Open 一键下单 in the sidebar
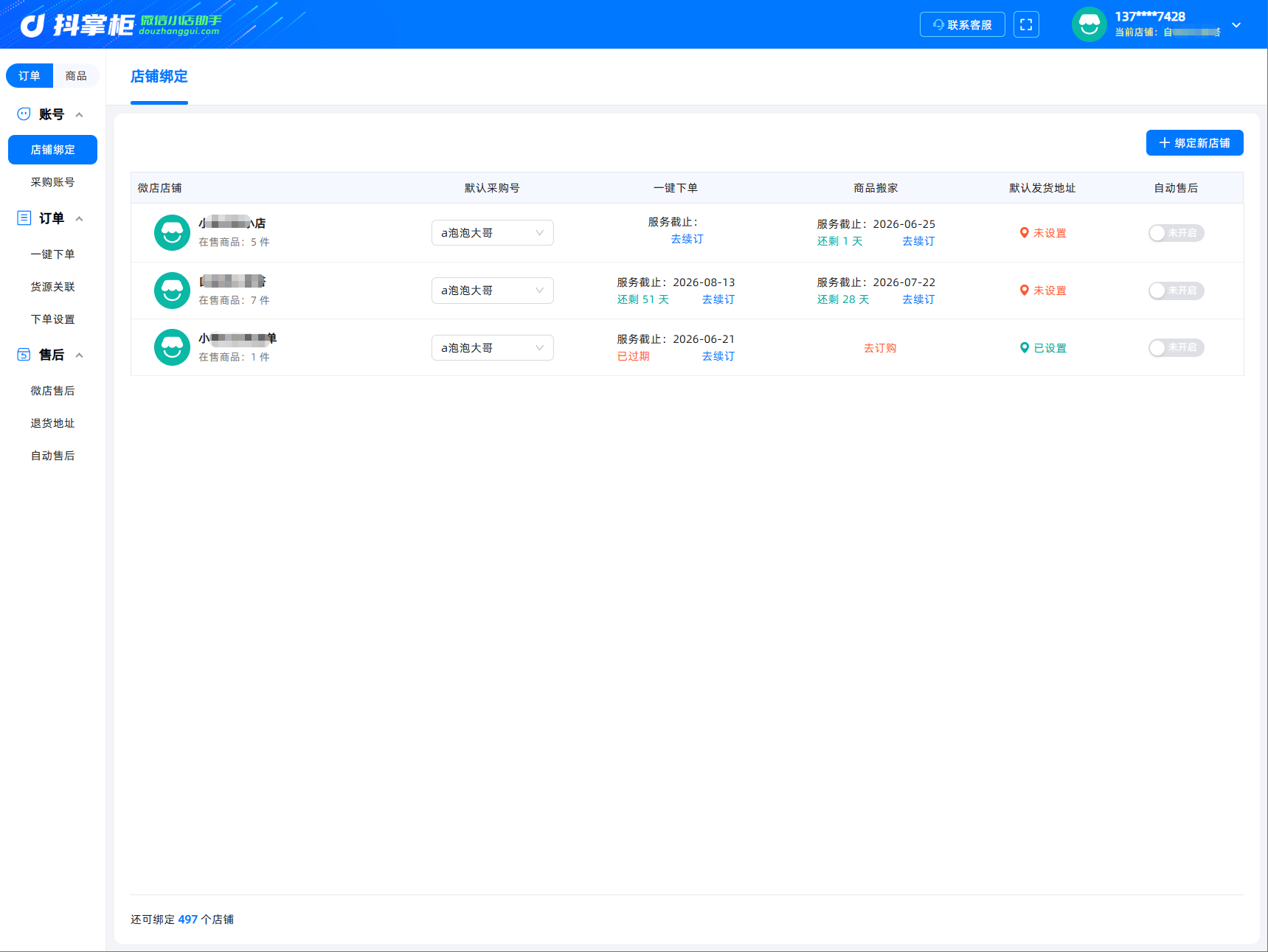Viewport: 1268px width, 952px height. coord(52,254)
